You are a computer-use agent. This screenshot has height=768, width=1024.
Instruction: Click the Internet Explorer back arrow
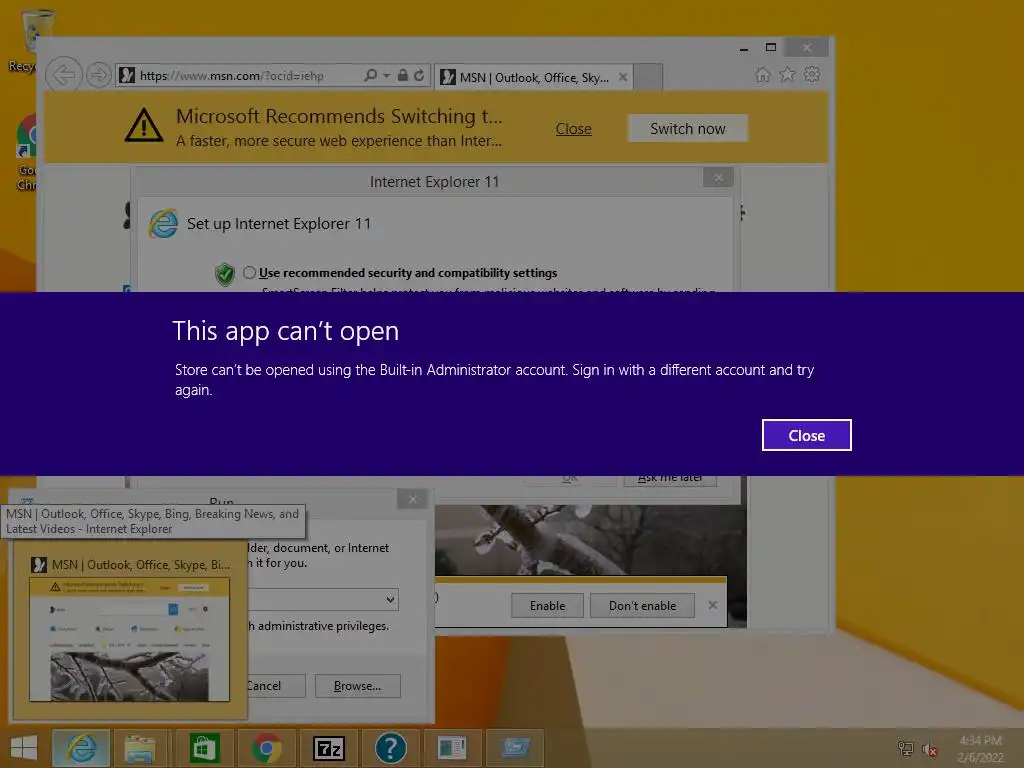[x=64, y=74]
